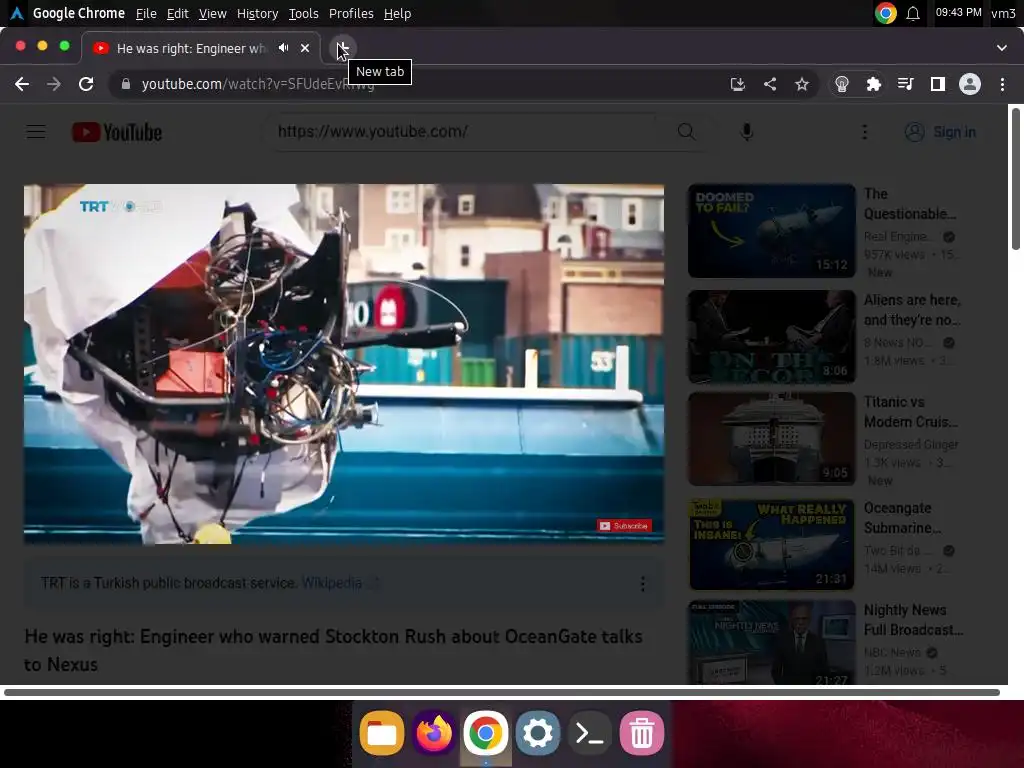Open a new tab with the plus button
Image resolution: width=1024 pixels, height=768 pixels.
pyautogui.click(x=342, y=48)
